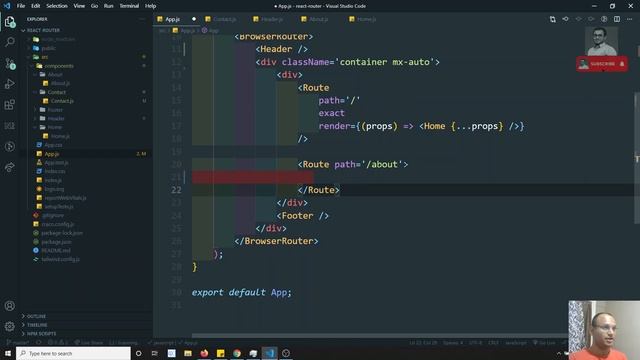Collapse the About folder
This screenshot has width=640, height=360.
(x=55, y=75)
